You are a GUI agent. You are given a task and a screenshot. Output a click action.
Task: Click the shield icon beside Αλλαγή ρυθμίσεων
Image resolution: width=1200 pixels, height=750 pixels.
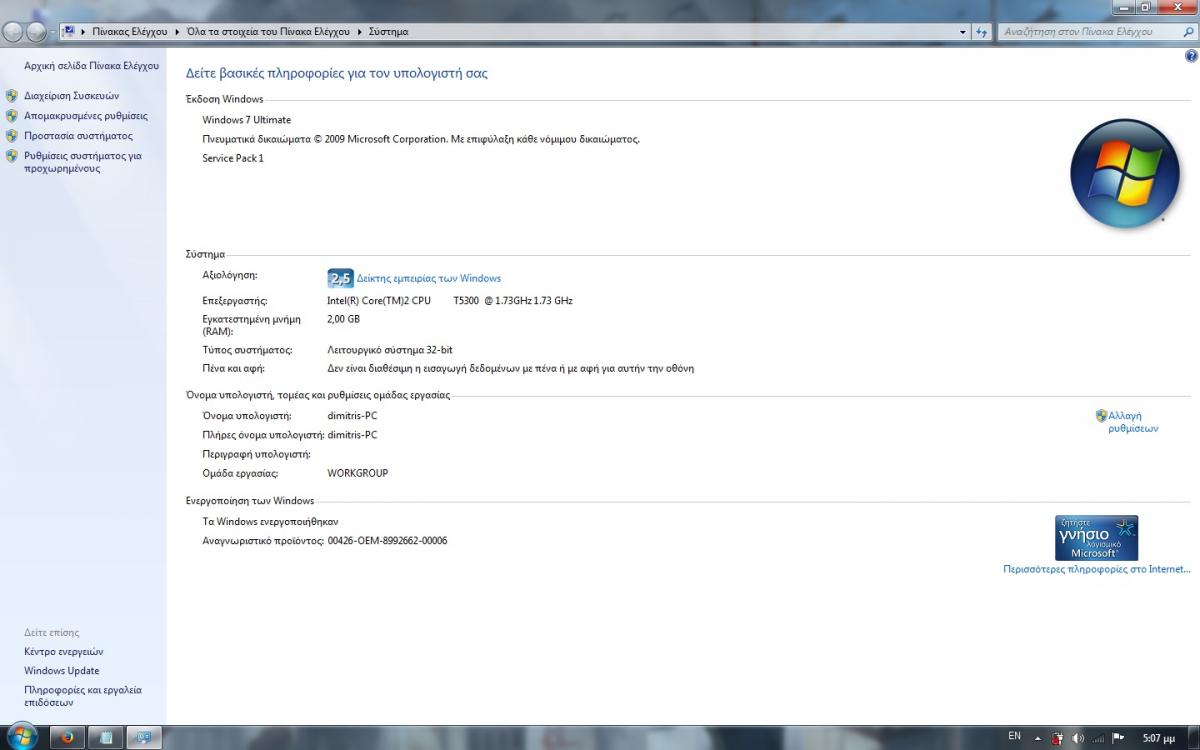[x=1101, y=416]
